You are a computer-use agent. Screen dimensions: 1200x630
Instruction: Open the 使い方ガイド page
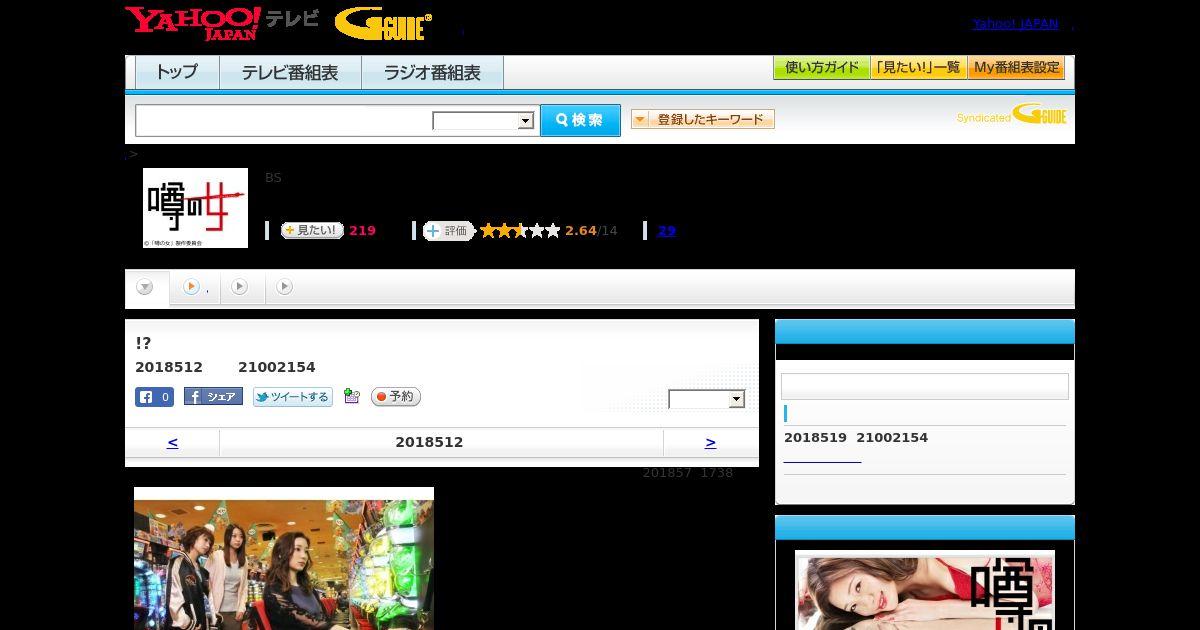(822, 68)
